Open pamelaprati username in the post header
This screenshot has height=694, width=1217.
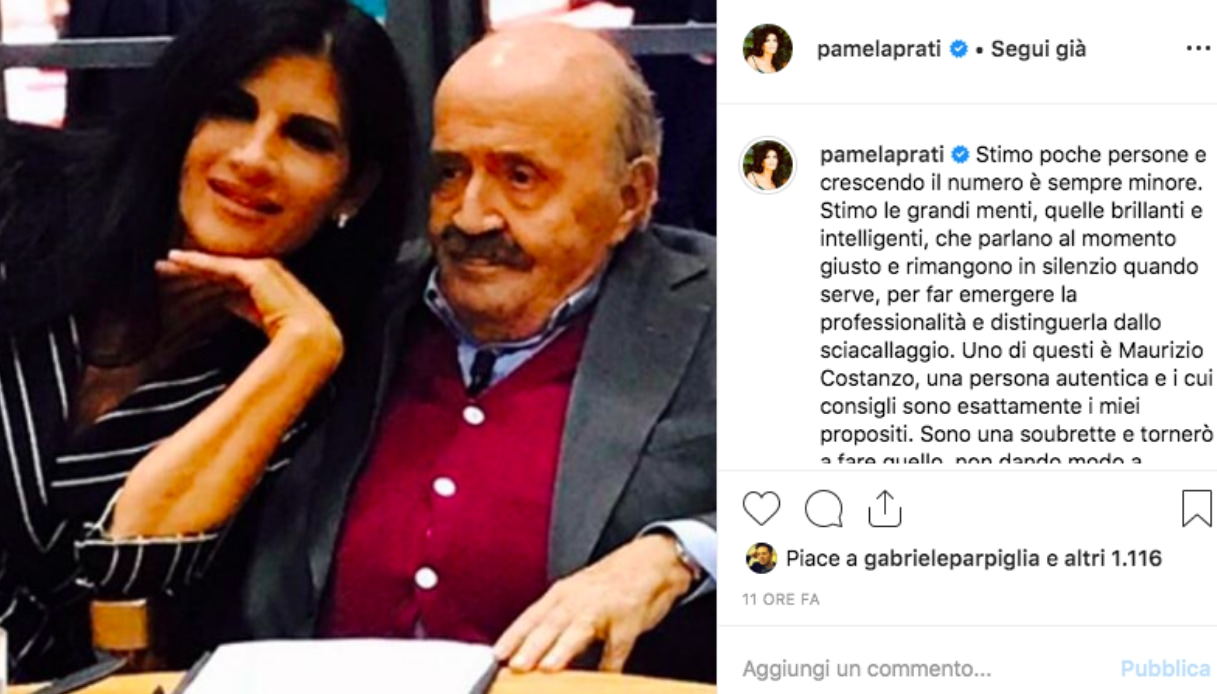click(x=879, y=49)
